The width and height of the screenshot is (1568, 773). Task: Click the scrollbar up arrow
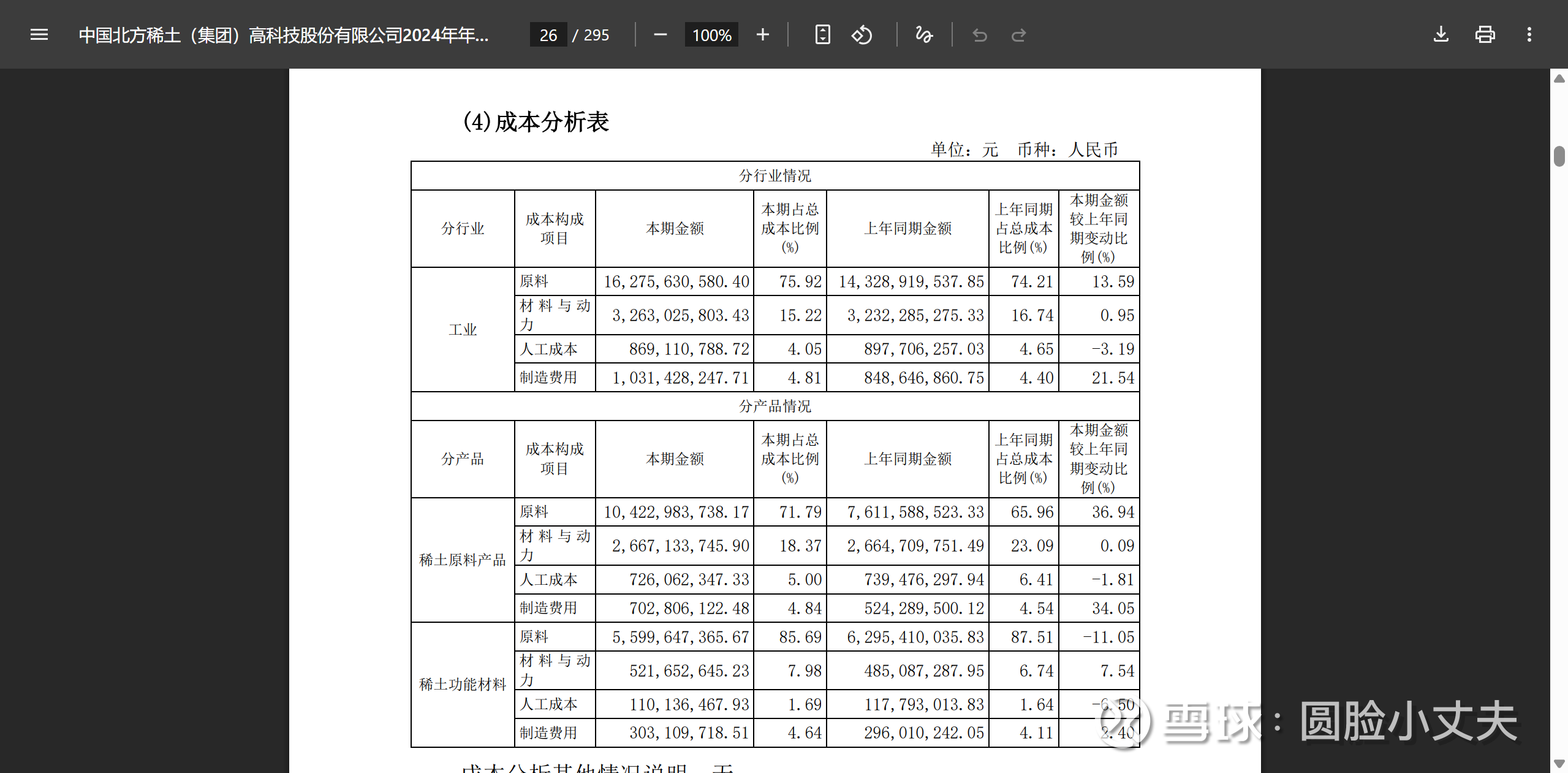point(1559,78)
